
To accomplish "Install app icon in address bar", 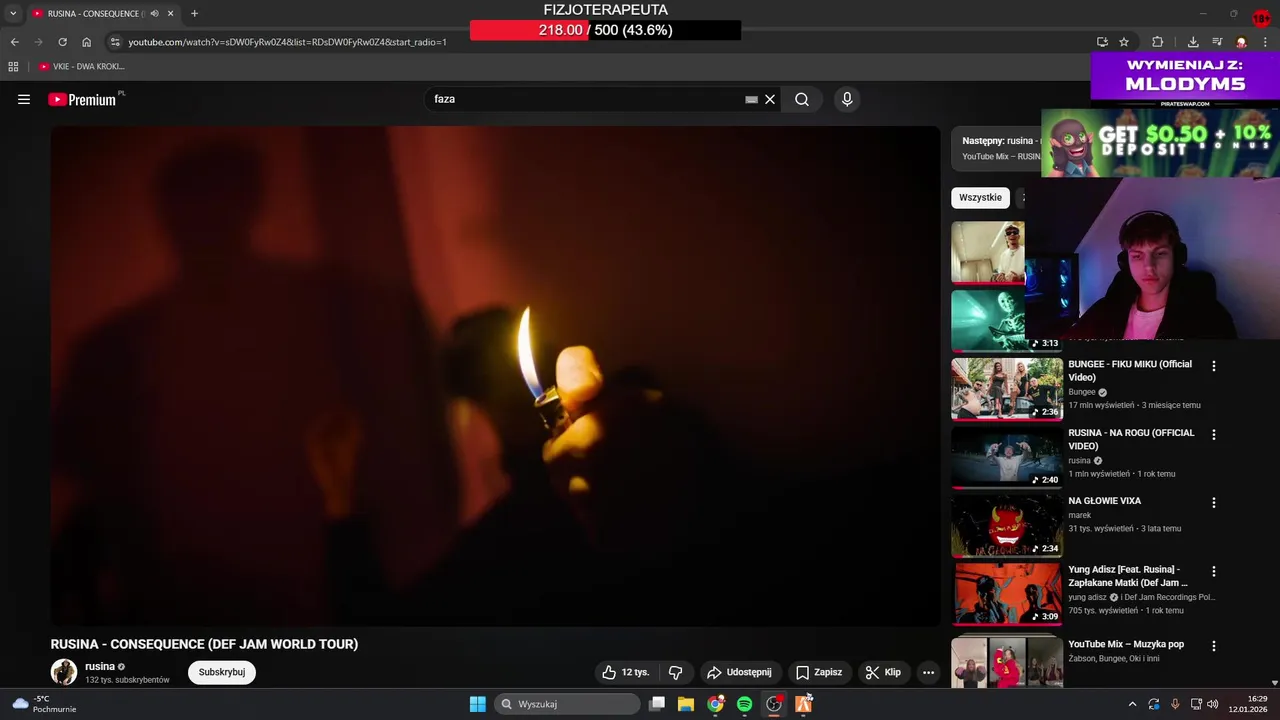I will (1102, 42).
